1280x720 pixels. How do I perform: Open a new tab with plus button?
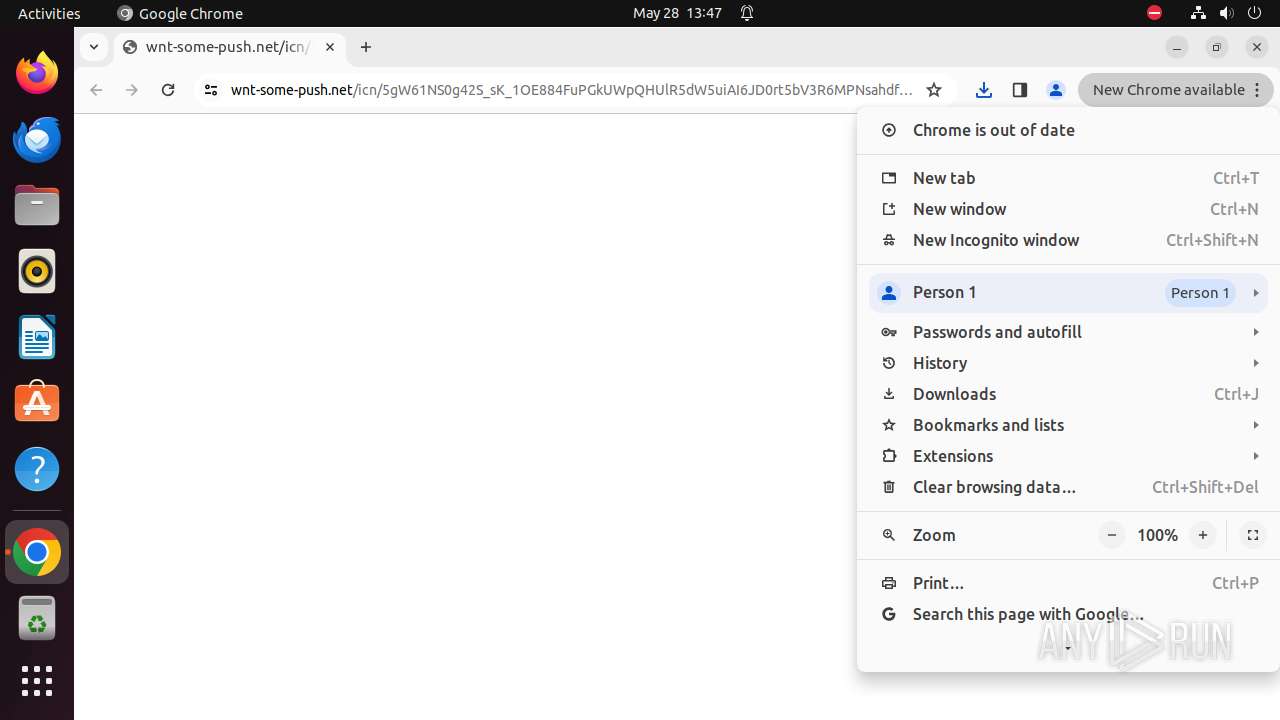tap(366, 47)
